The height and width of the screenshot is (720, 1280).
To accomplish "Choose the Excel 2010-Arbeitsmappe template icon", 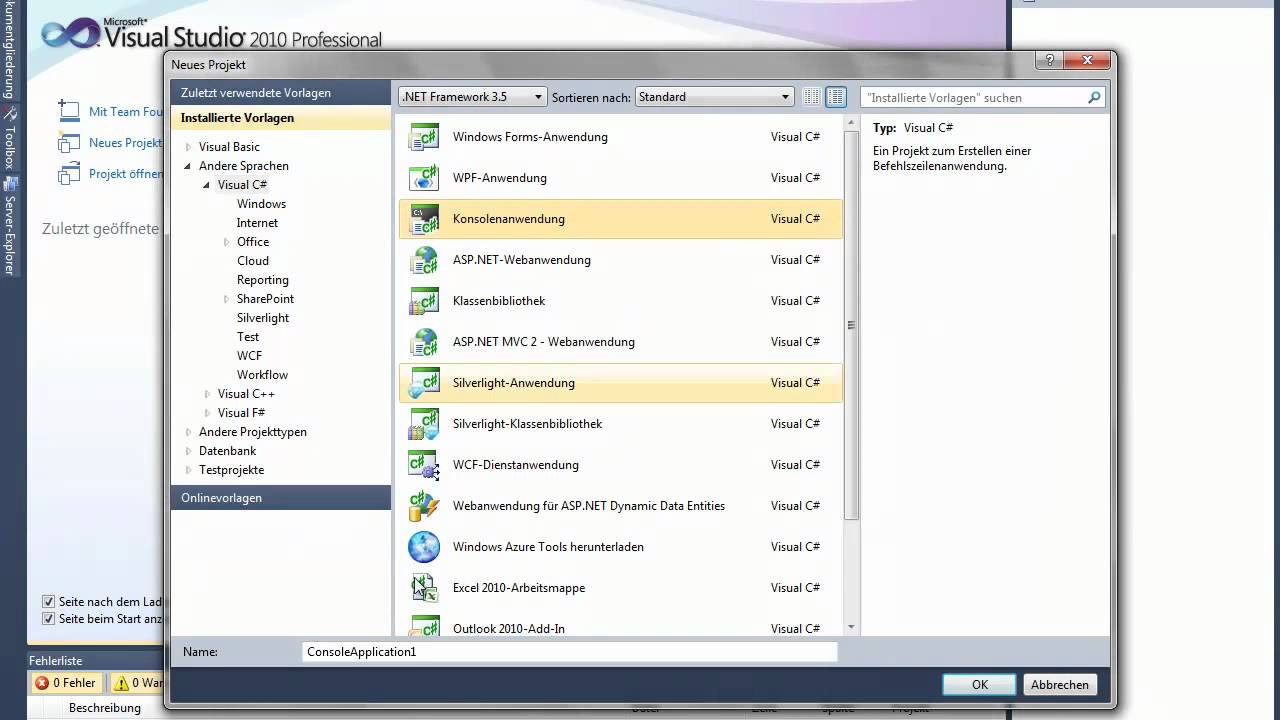I will 424,588.
